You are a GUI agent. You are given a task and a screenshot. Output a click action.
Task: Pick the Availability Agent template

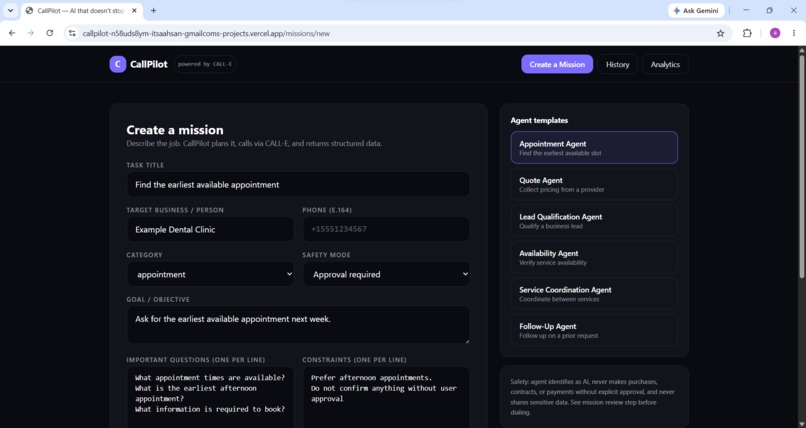click(594, 257)
